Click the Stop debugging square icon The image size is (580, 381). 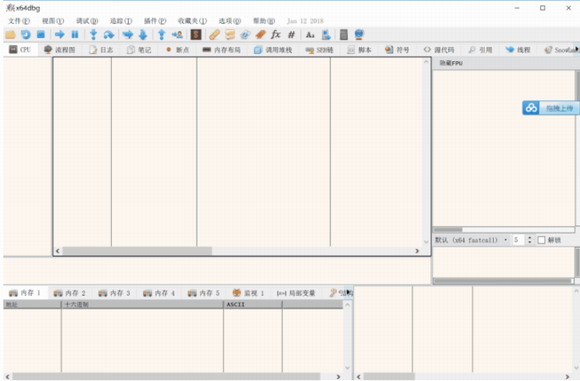pos(41,35)
